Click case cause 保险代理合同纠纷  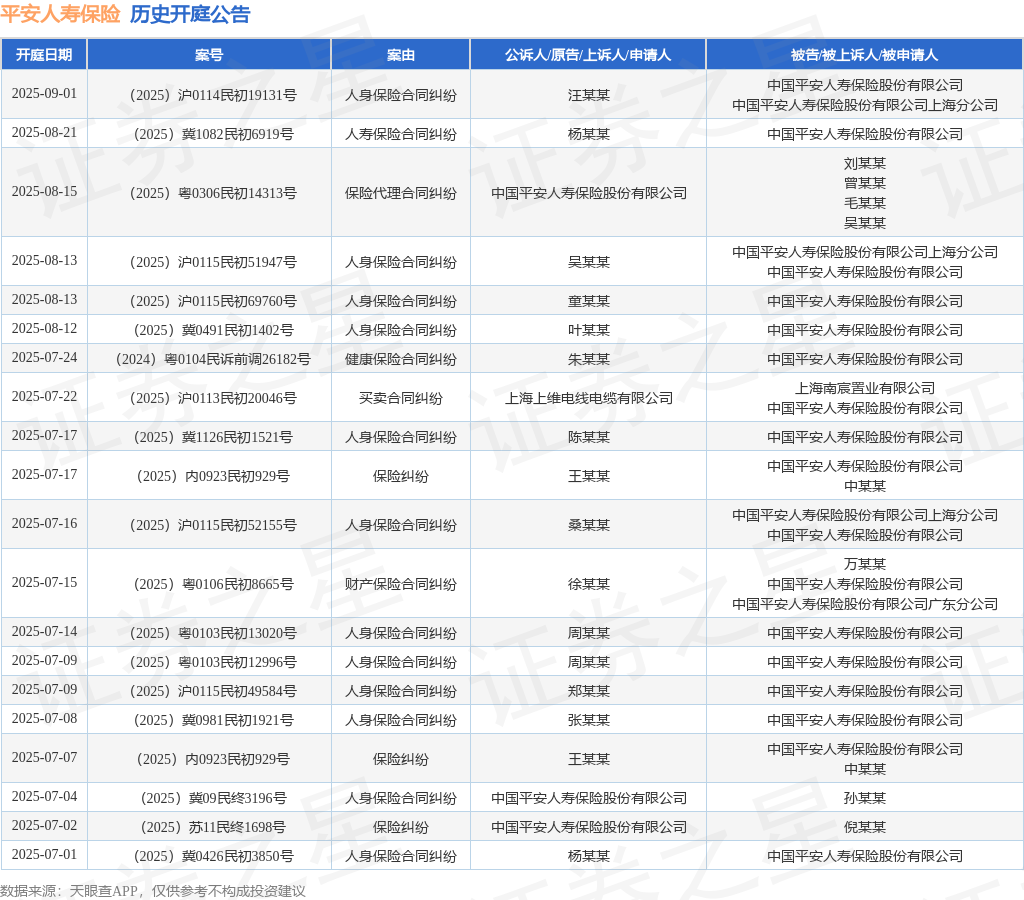click(400, 193)
